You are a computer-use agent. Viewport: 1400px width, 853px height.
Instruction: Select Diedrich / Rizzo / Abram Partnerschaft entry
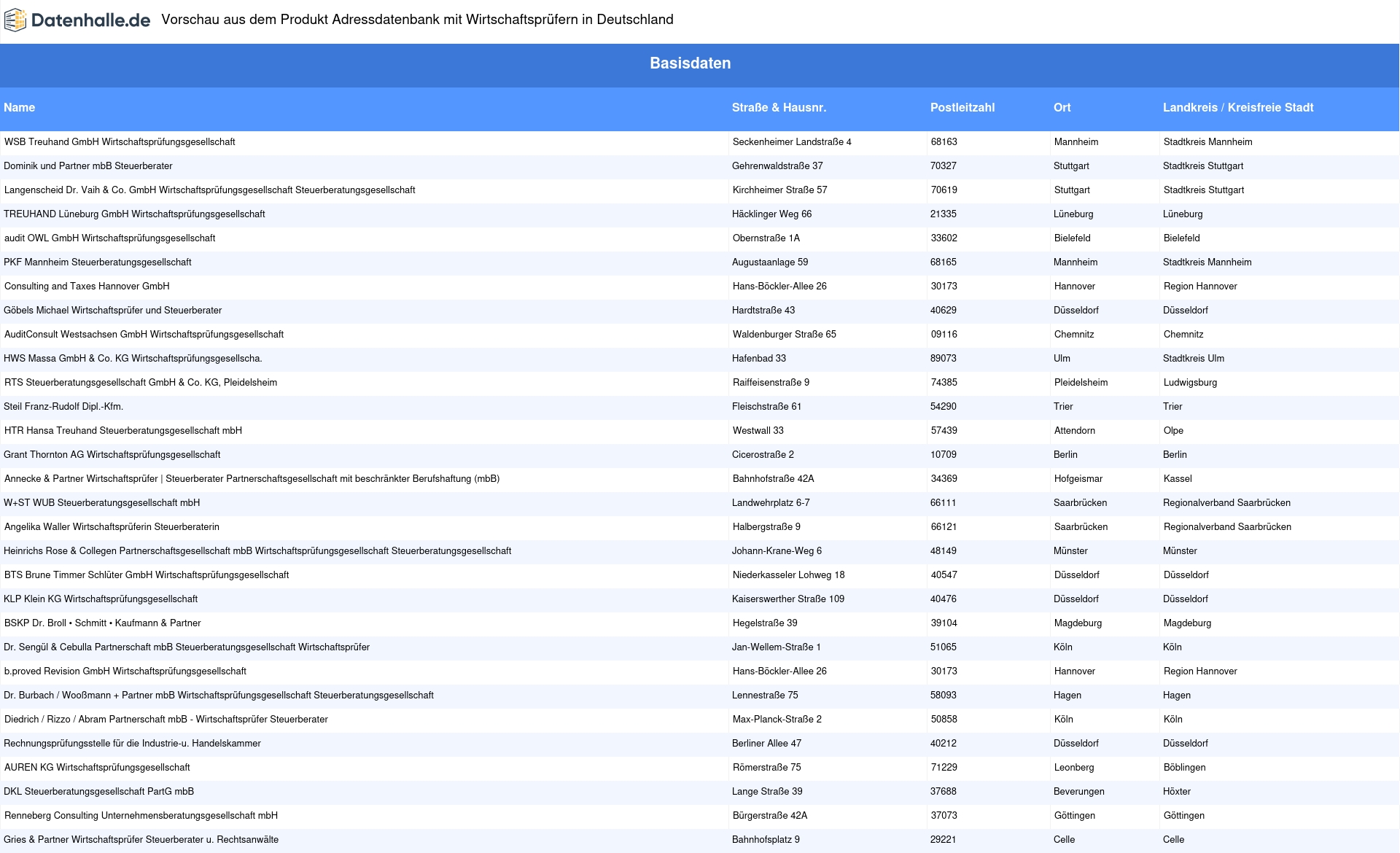coord(166,720)
